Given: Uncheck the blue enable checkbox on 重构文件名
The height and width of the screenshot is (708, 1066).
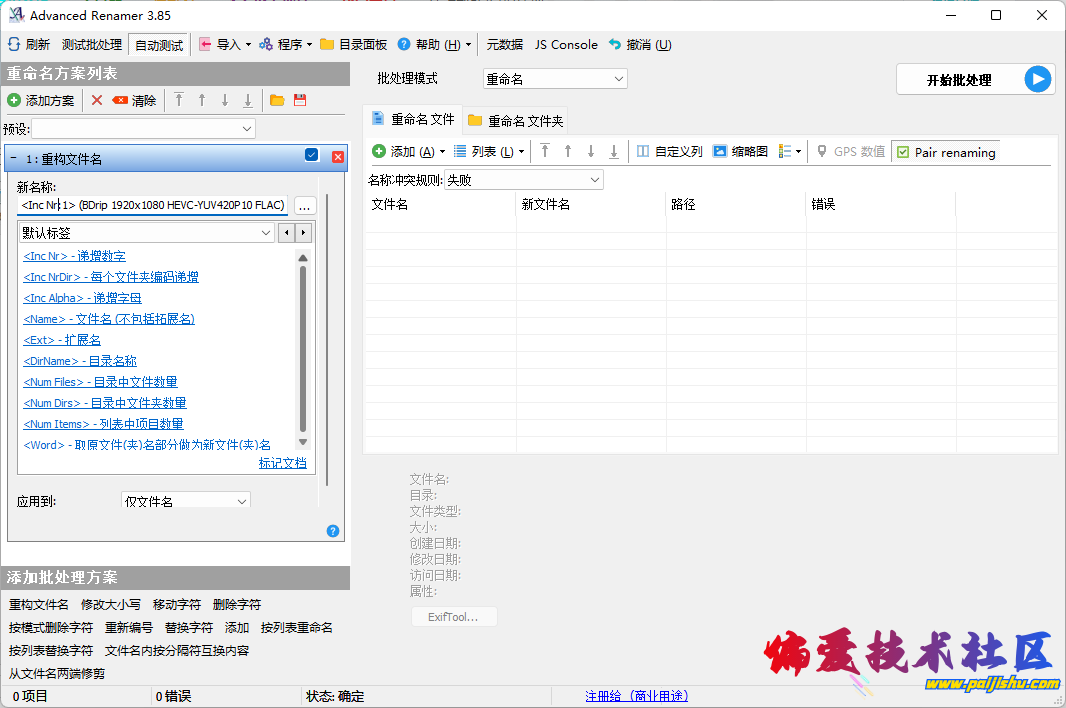Looking at the screenshot, I should tap(311, 155).
